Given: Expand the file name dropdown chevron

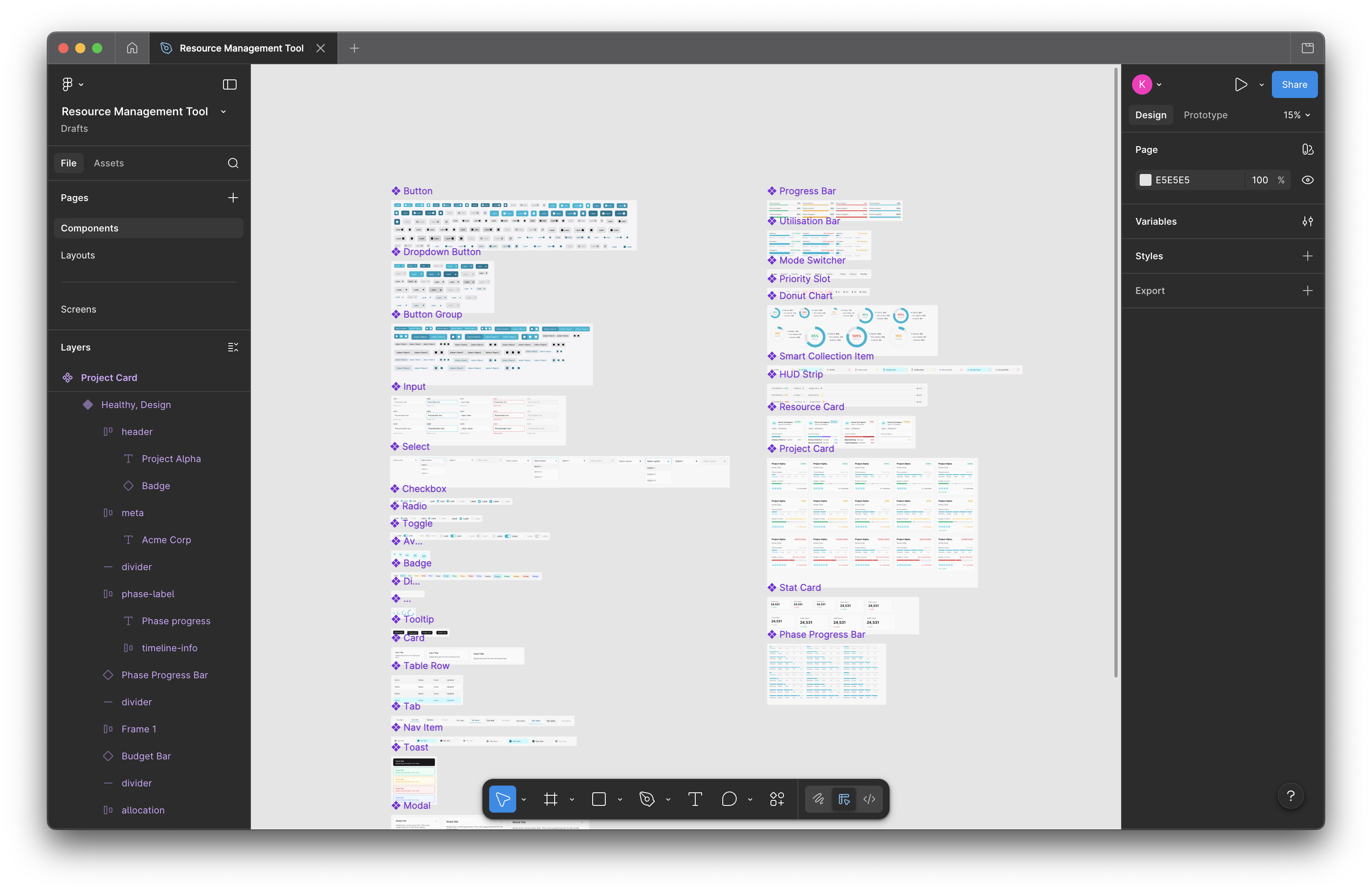Looking at the screenshot, I should pyautogui.click(x=224, y=112).
